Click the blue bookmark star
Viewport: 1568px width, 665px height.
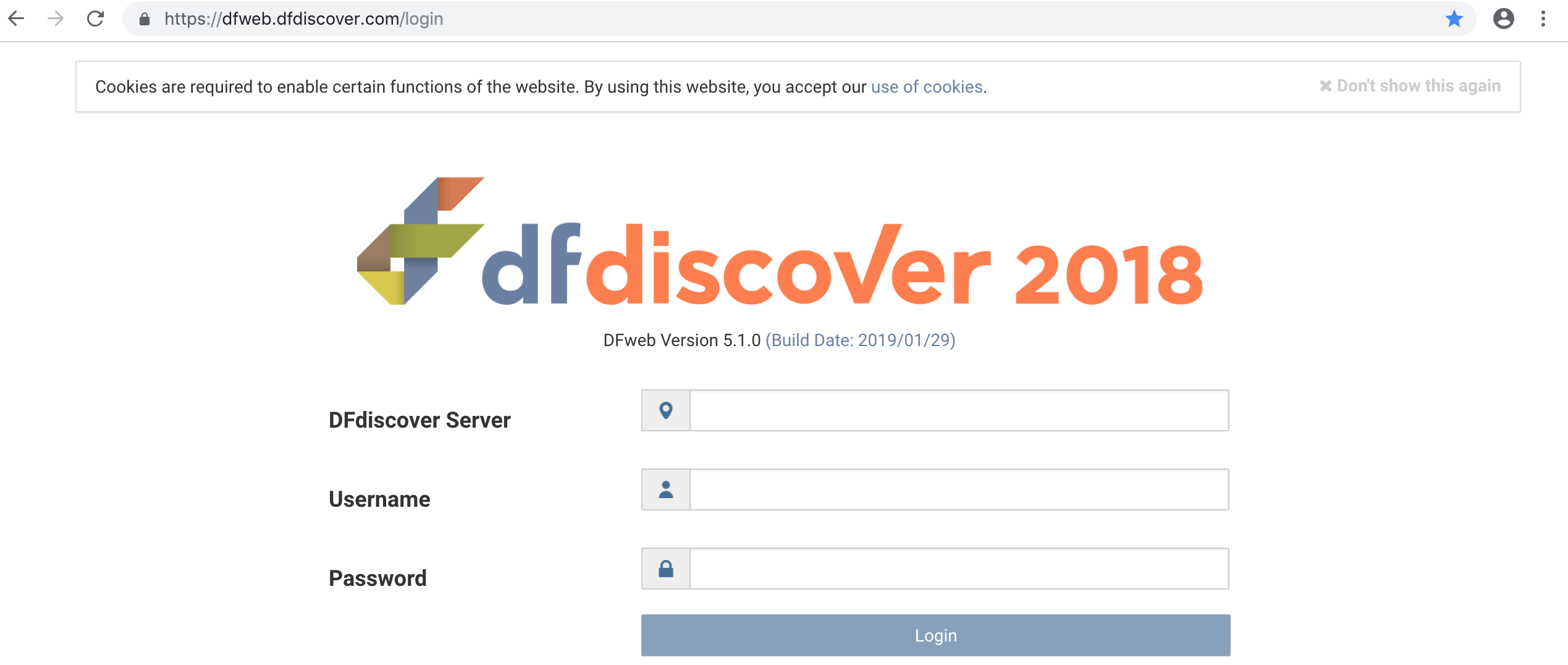click(1454, 19)
